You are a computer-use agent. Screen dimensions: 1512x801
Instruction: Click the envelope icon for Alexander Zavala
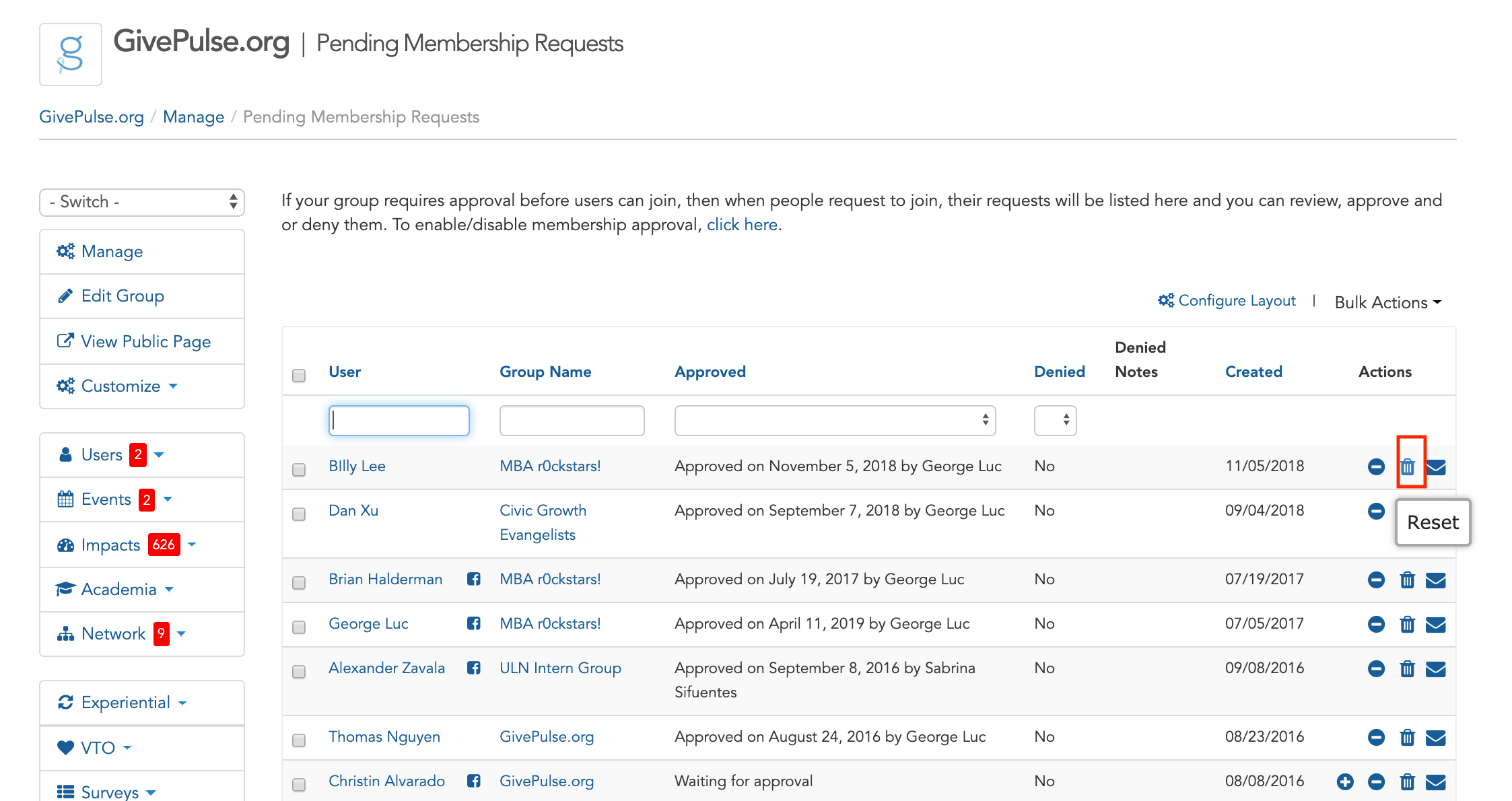click(1436, 668)
